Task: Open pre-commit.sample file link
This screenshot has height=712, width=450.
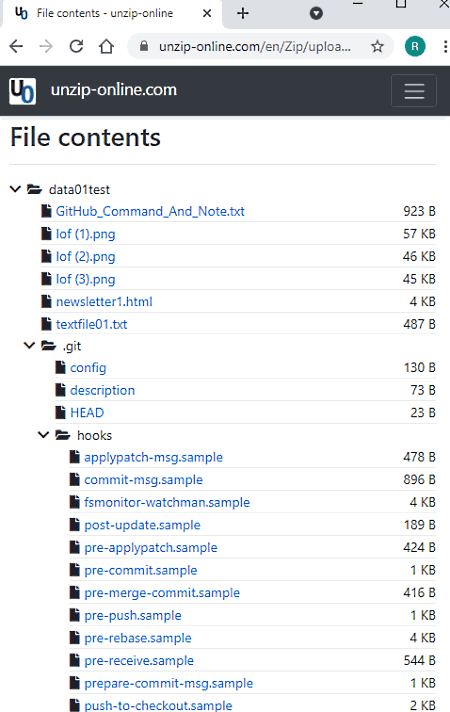Action: [141, 570]
